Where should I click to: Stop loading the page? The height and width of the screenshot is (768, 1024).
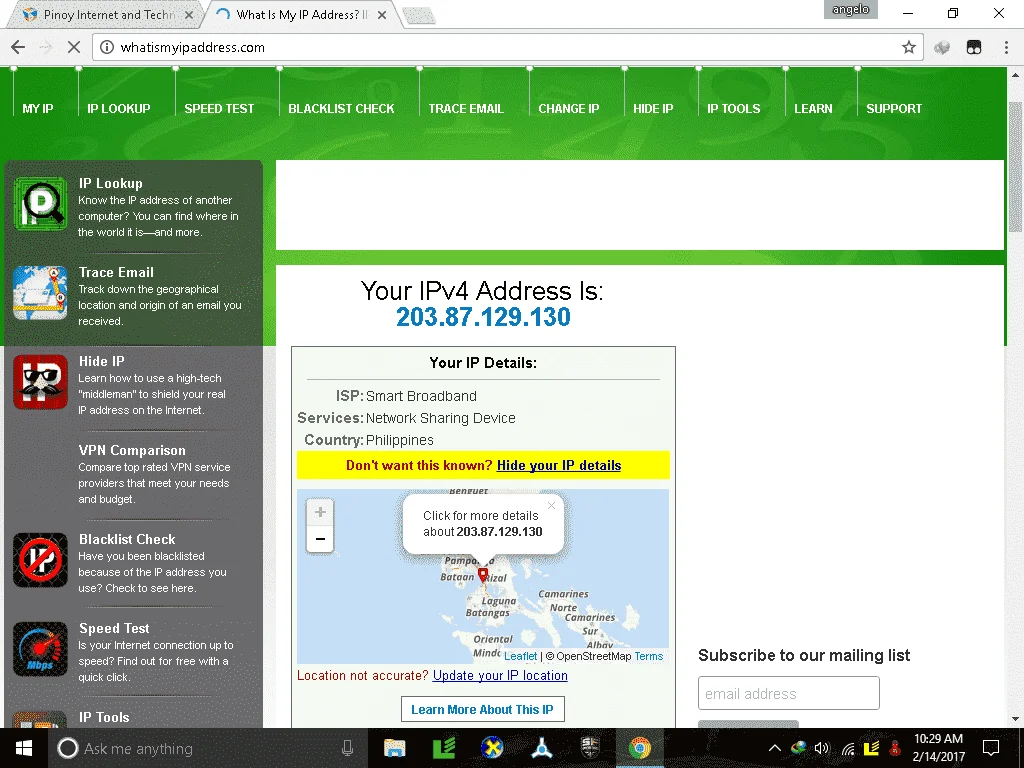click(74, 47)
